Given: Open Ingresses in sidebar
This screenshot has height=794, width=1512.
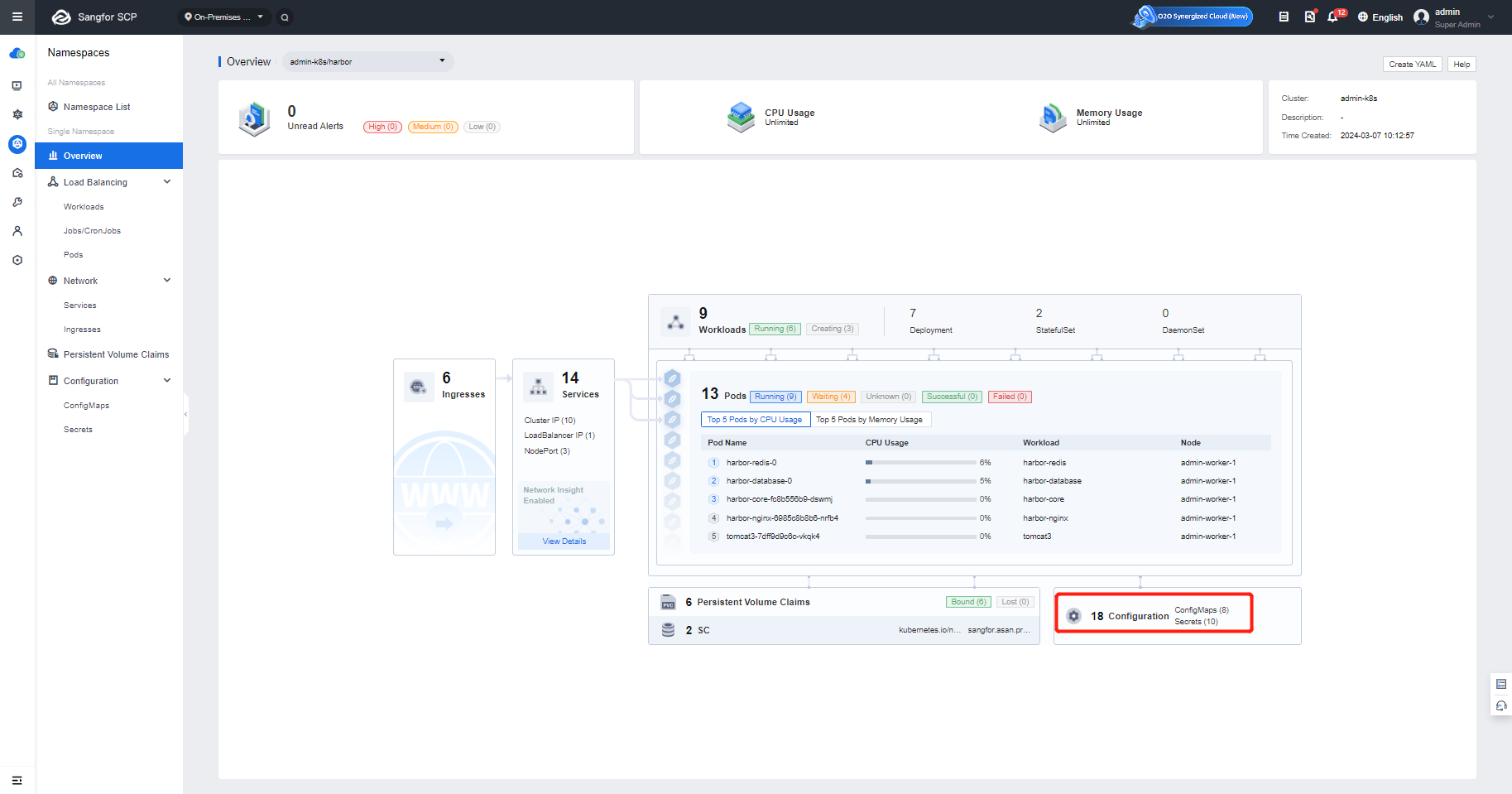Looking at the screenshot, I should click(x=82, y=330).
